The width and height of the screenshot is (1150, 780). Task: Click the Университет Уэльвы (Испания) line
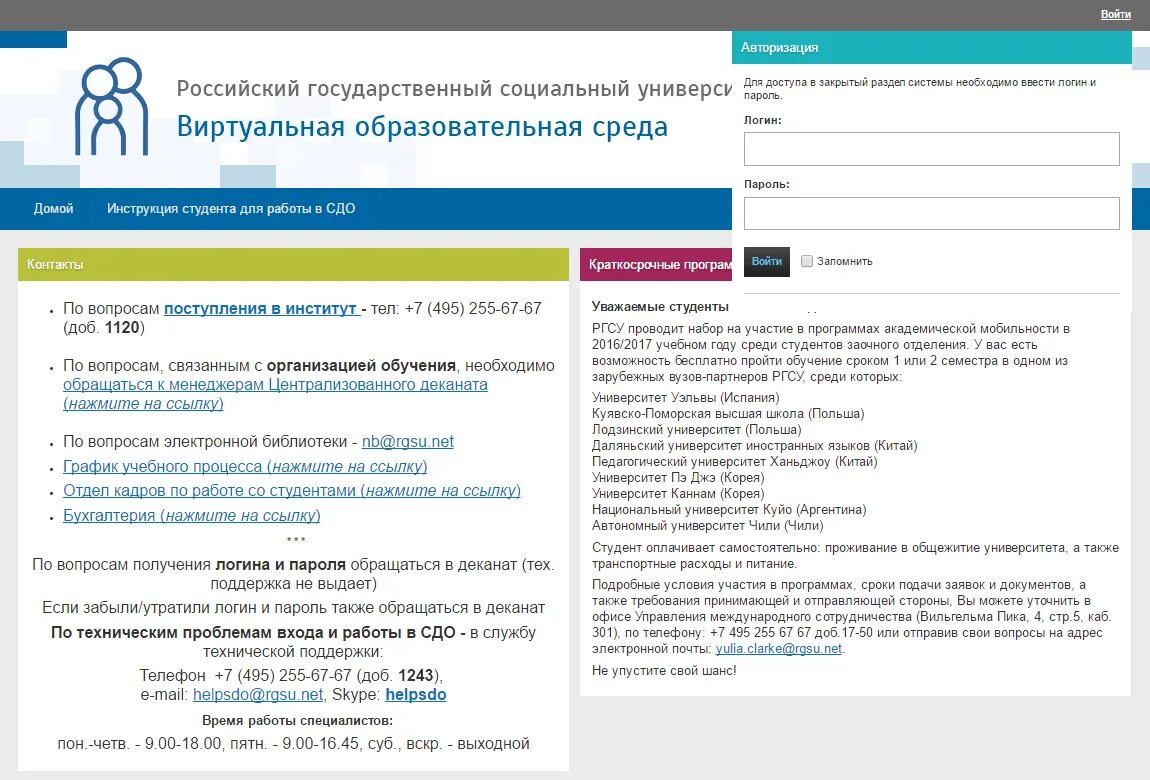tap(686, 397)
